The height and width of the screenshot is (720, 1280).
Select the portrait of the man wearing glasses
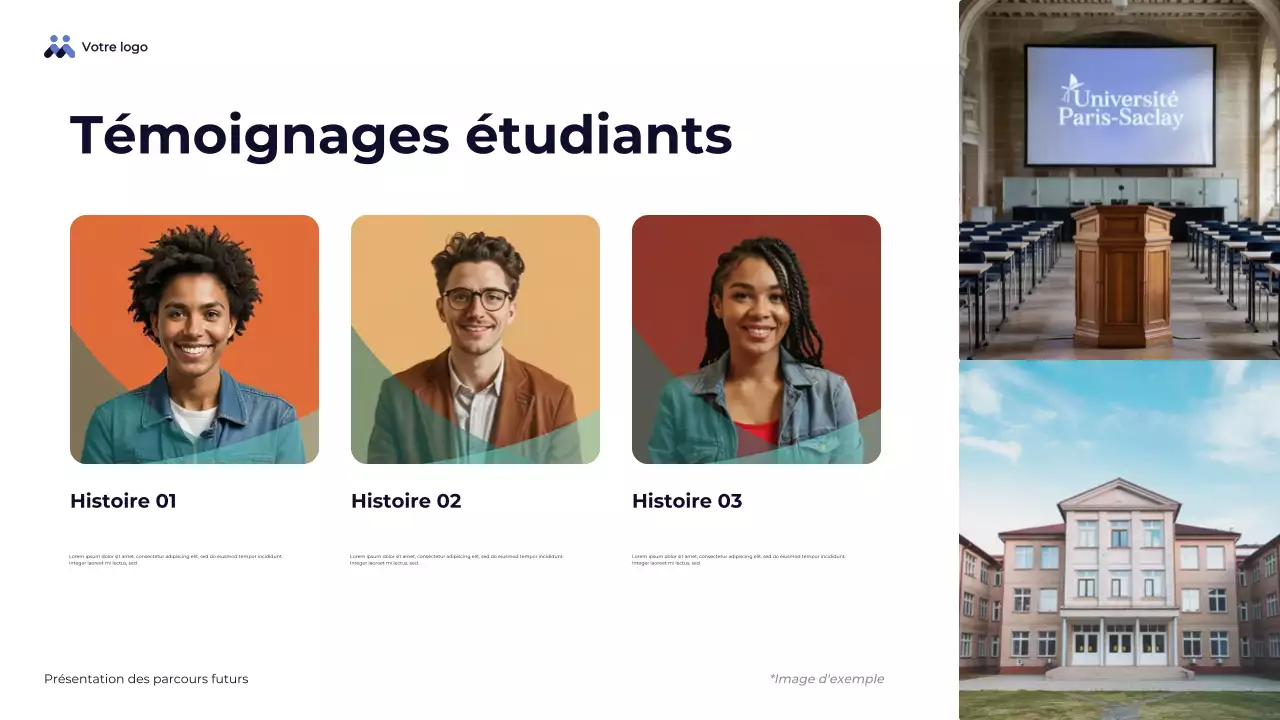475,339
